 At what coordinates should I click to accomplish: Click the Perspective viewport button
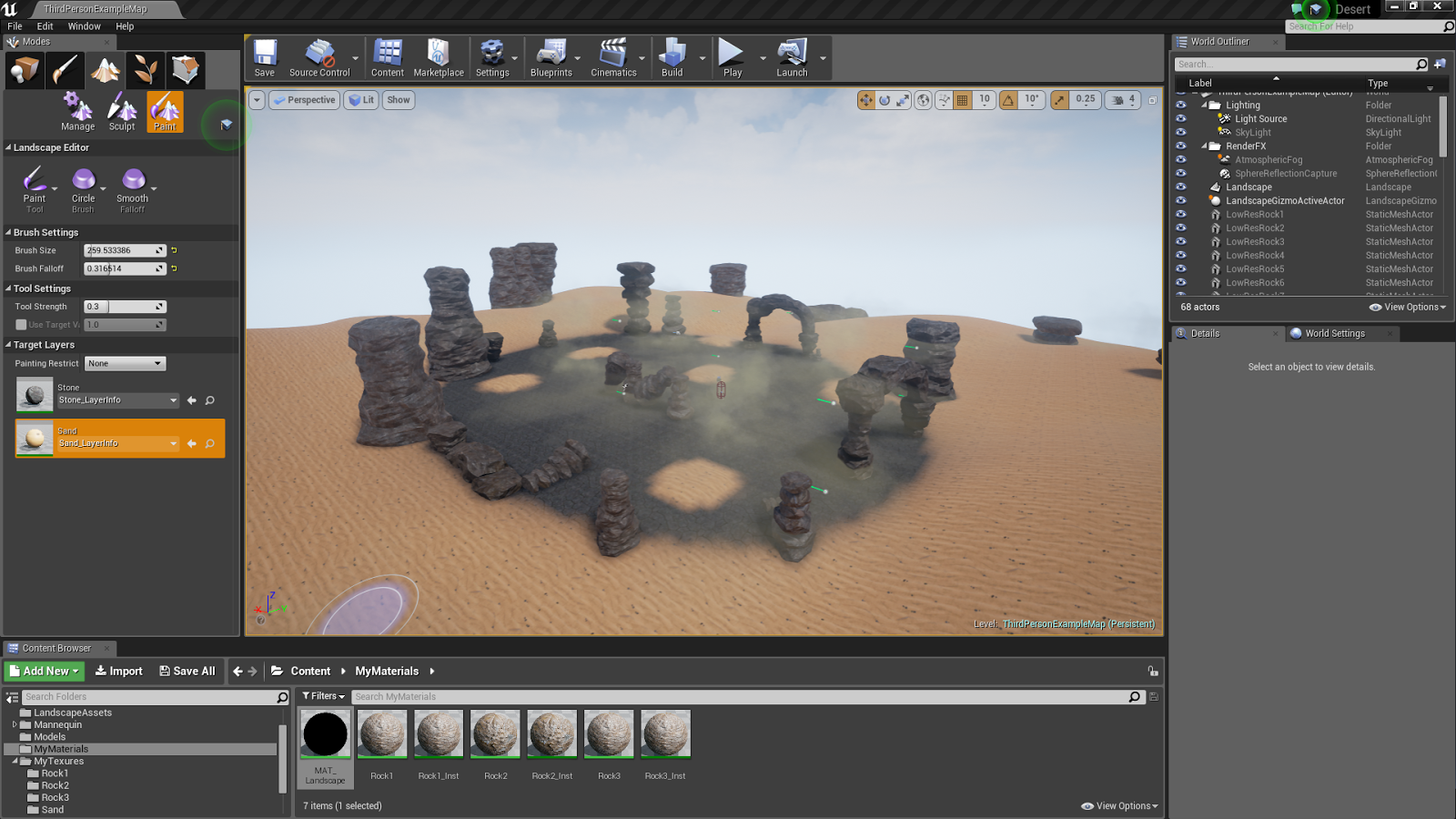[305, 100]
